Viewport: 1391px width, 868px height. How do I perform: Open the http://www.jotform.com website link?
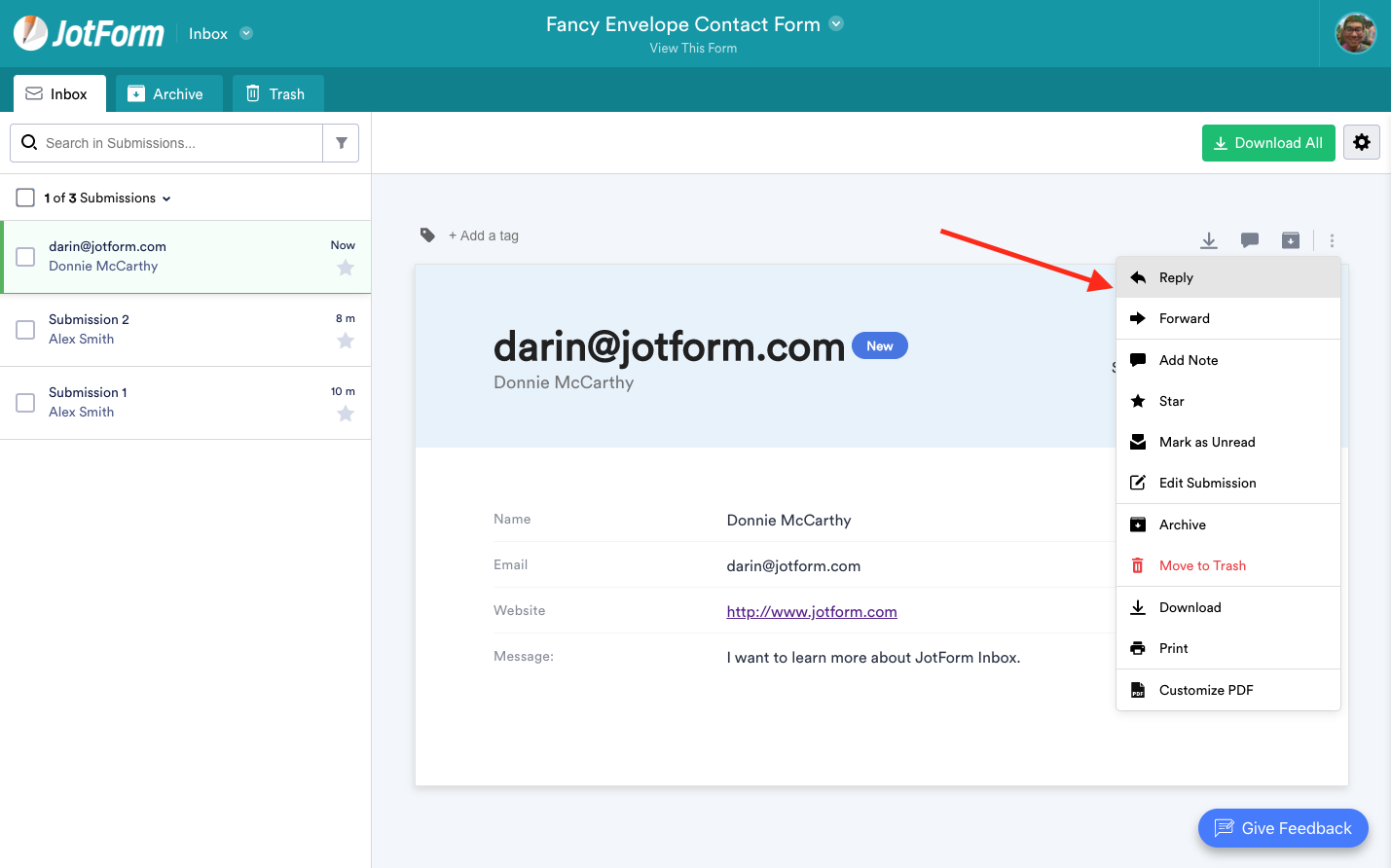pyautogui.click(x=812, y=611)
